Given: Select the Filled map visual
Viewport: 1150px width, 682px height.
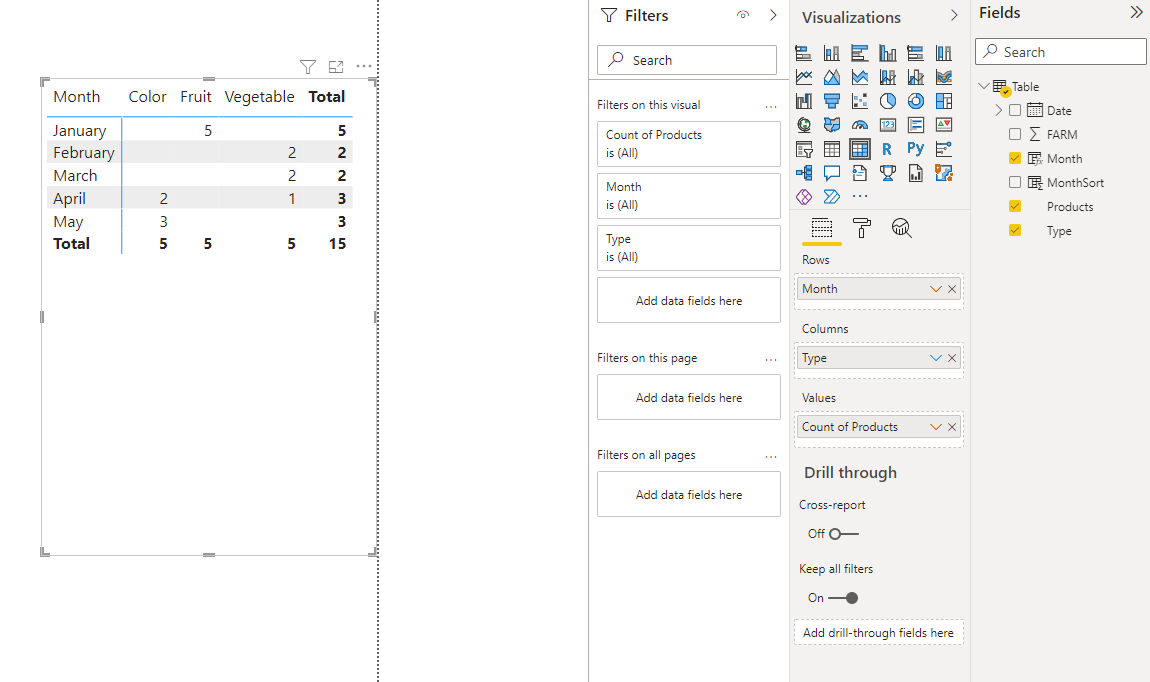Looking at the screenshot, I should 832,125.
